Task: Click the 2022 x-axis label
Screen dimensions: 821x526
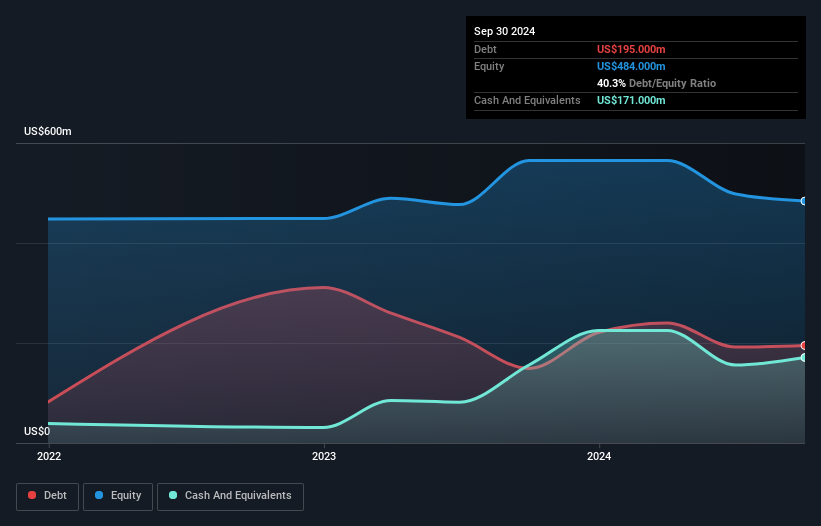Action: click(x=49, y=456)
